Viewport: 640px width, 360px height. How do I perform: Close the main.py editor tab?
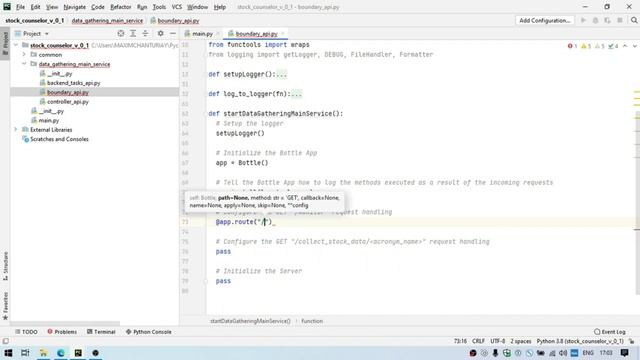(218, 33)
